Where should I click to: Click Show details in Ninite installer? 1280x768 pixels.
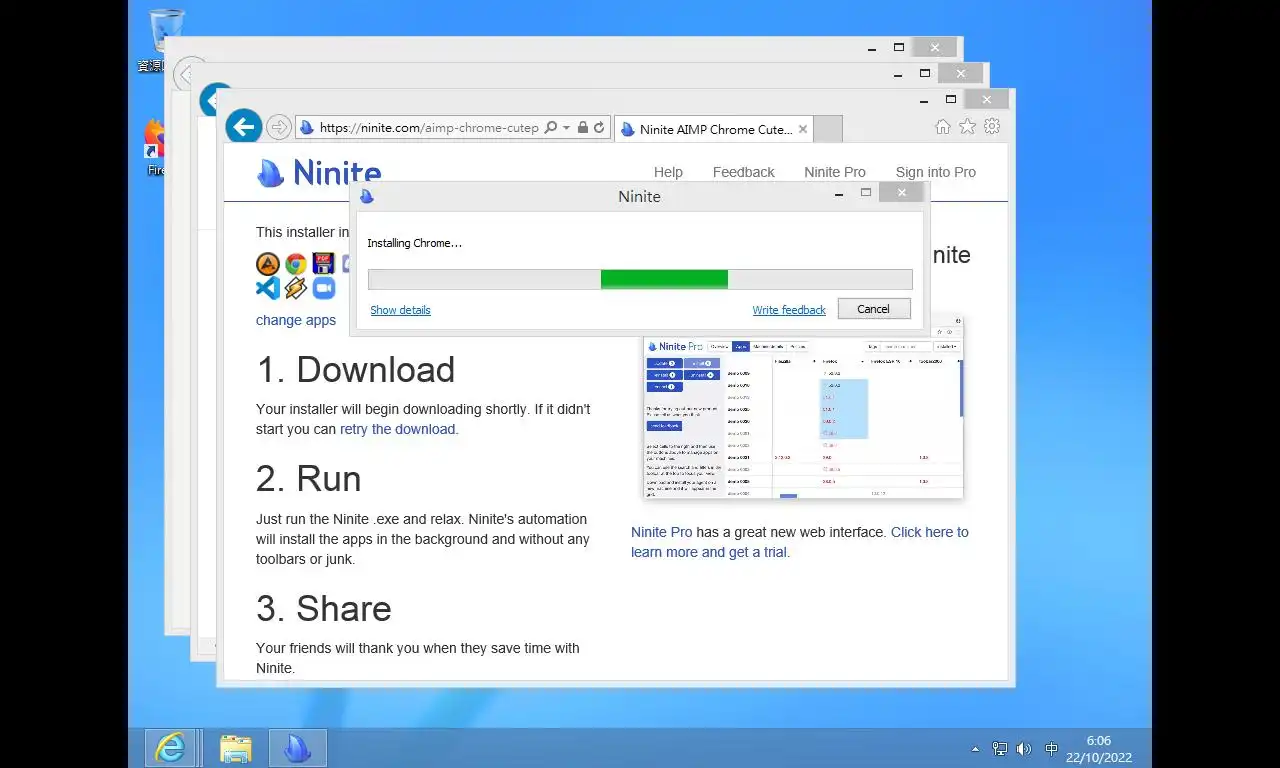[400, 310]
